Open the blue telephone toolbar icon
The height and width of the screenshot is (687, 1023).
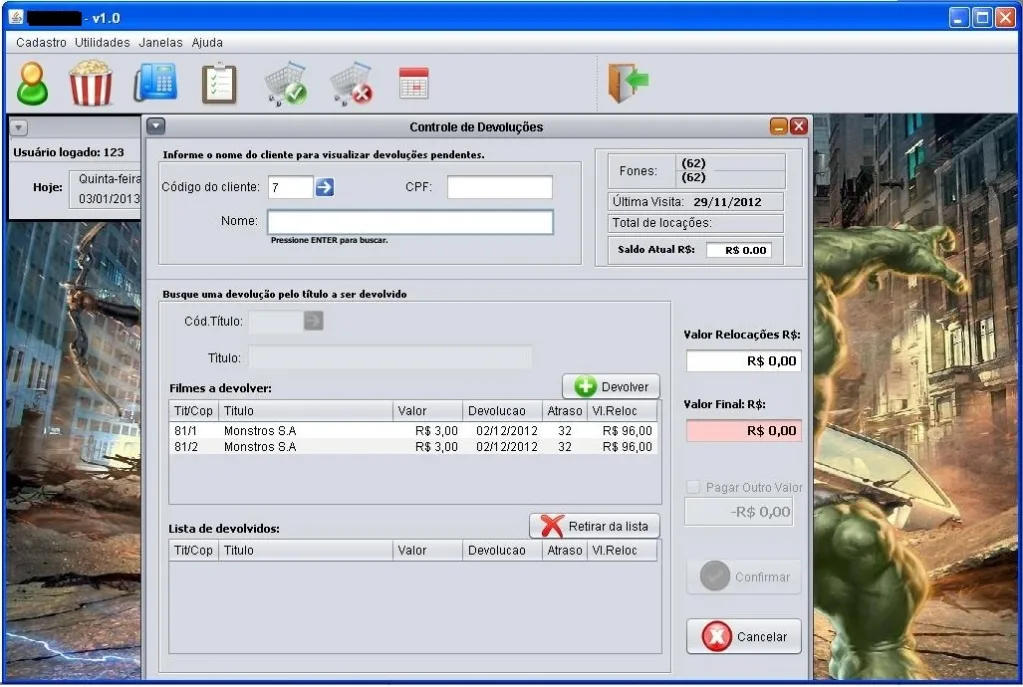click(155, 82)
